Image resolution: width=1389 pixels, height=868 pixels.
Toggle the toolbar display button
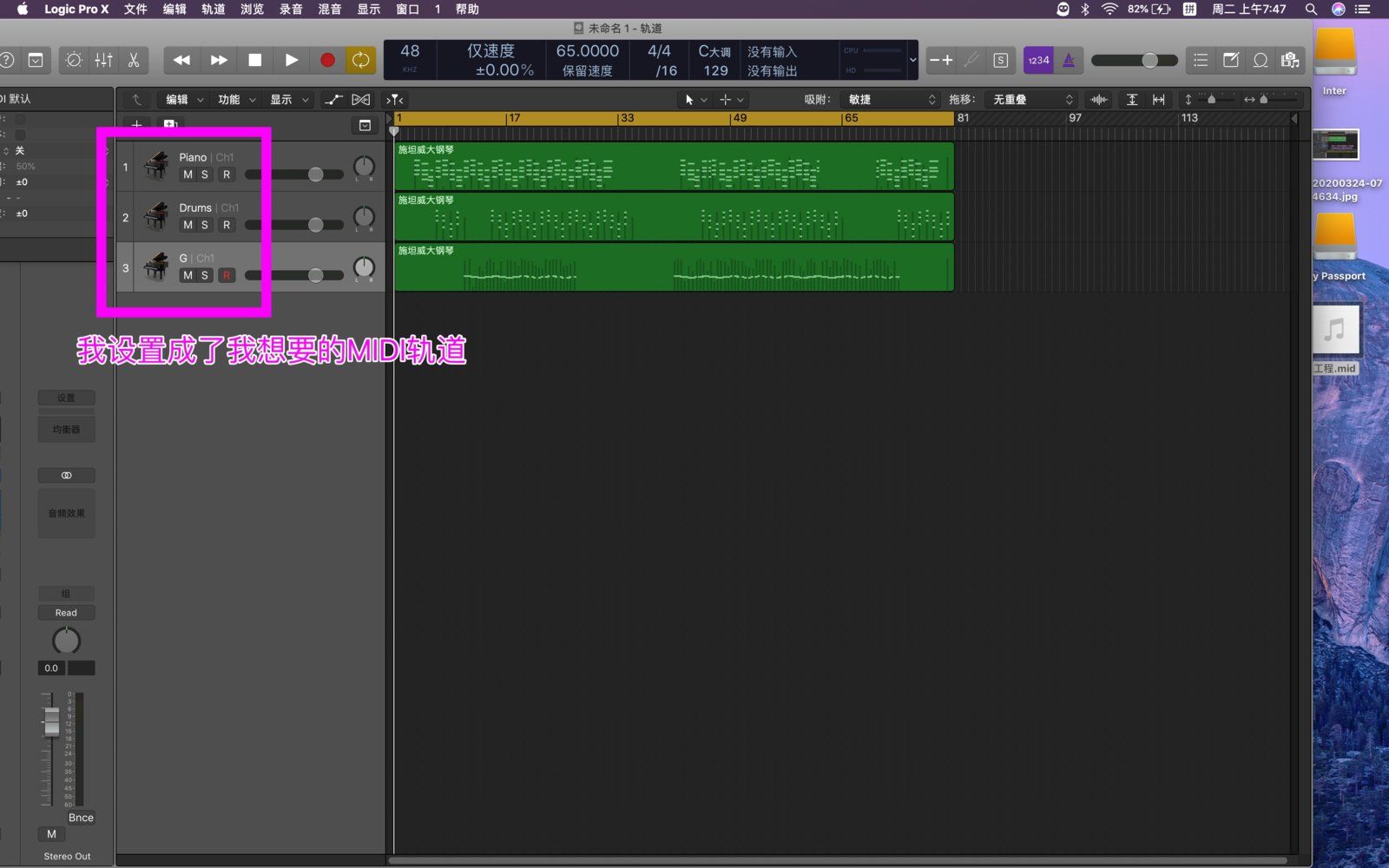coord(36,60)
